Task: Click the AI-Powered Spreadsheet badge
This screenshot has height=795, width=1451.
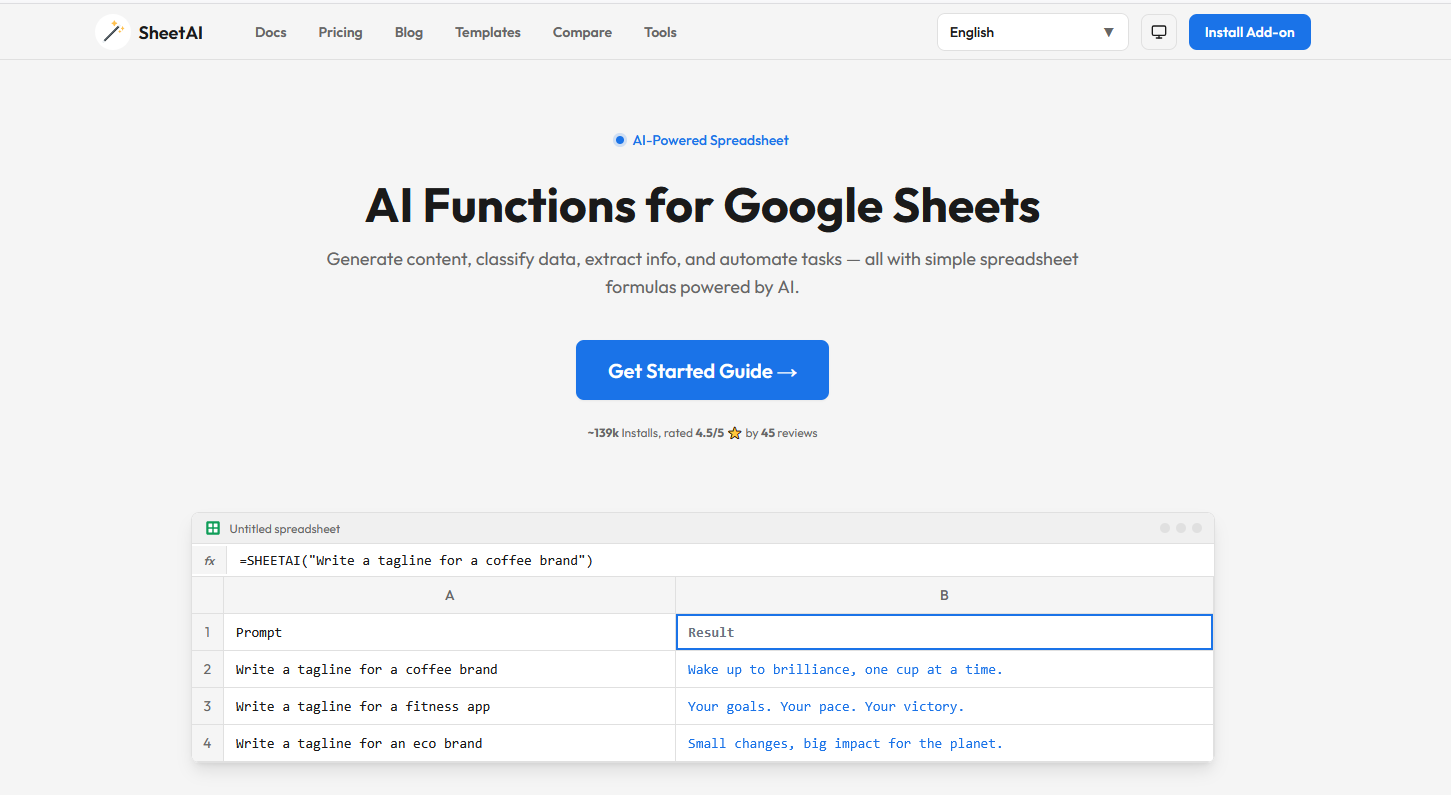Action: click(702, 140)
